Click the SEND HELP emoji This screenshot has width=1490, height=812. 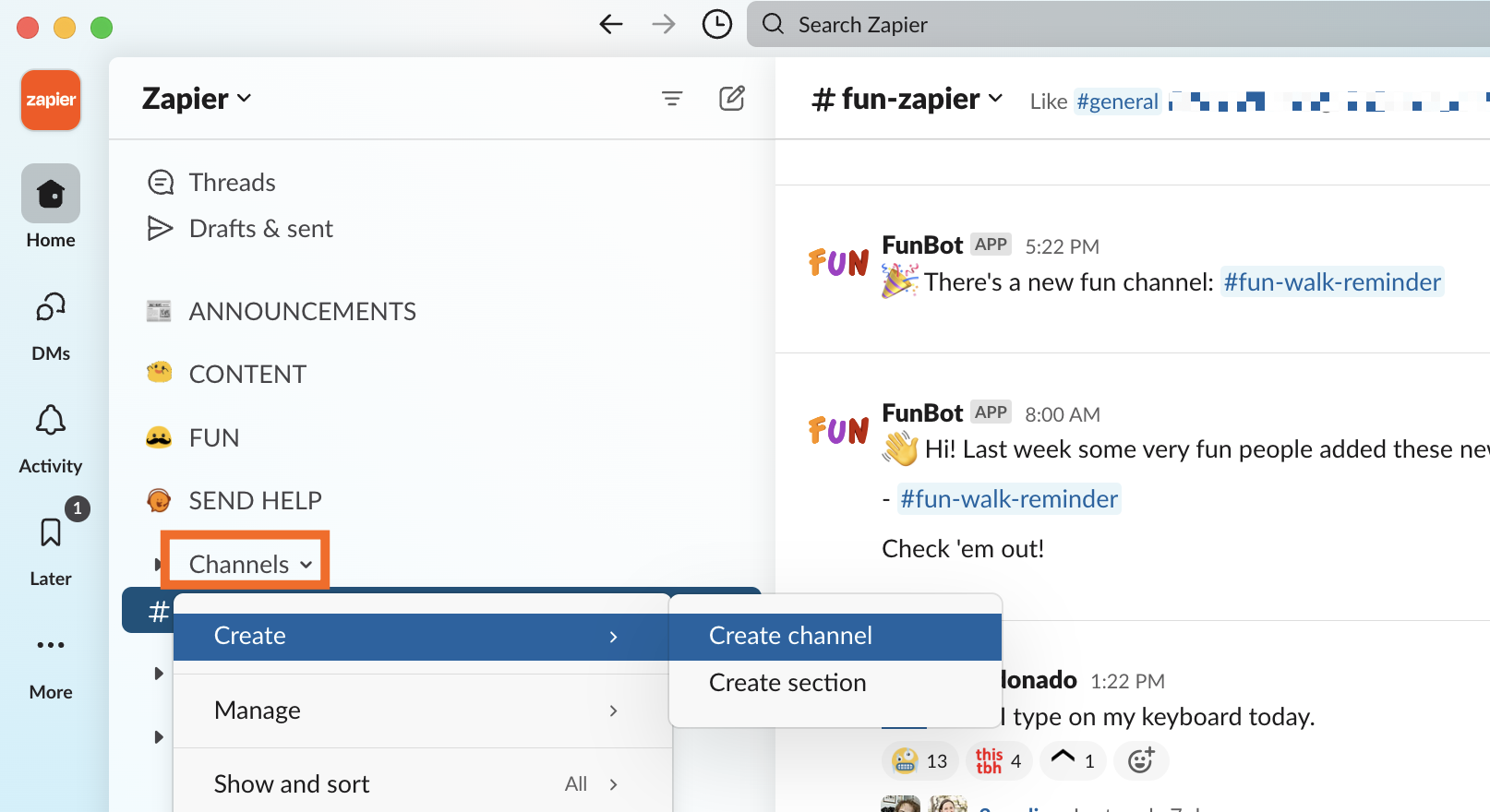(x=159, y=500)
